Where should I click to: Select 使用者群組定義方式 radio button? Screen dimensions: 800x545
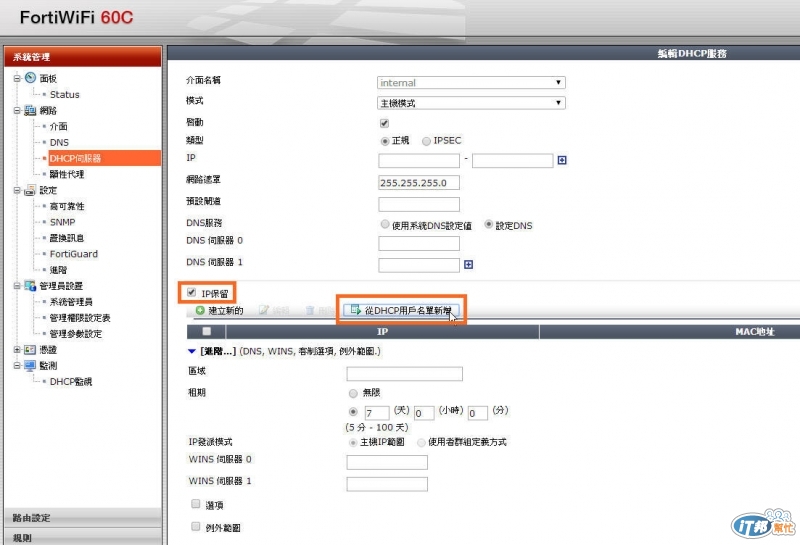421,442
